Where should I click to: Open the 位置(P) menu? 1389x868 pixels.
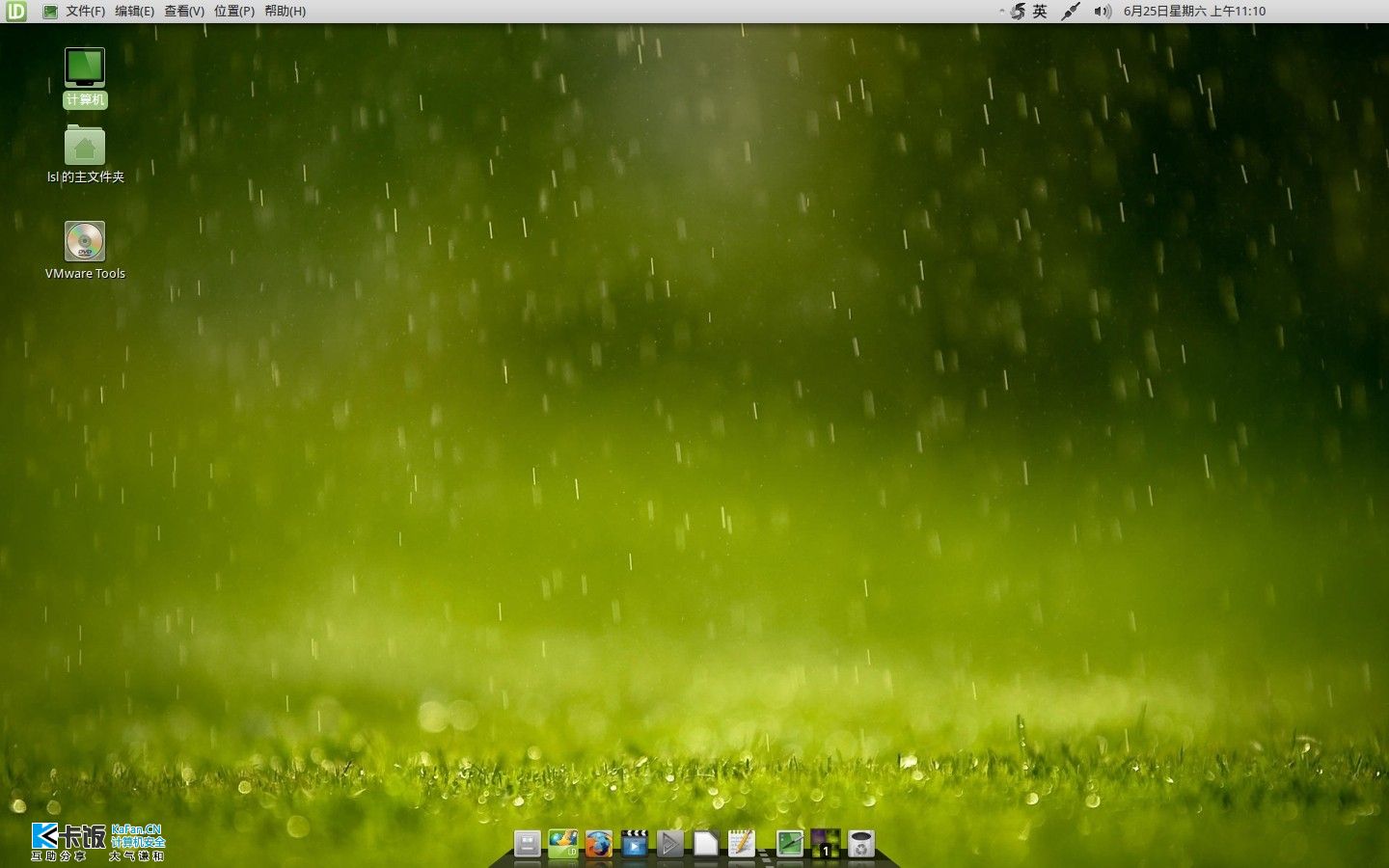pos(234,12)
